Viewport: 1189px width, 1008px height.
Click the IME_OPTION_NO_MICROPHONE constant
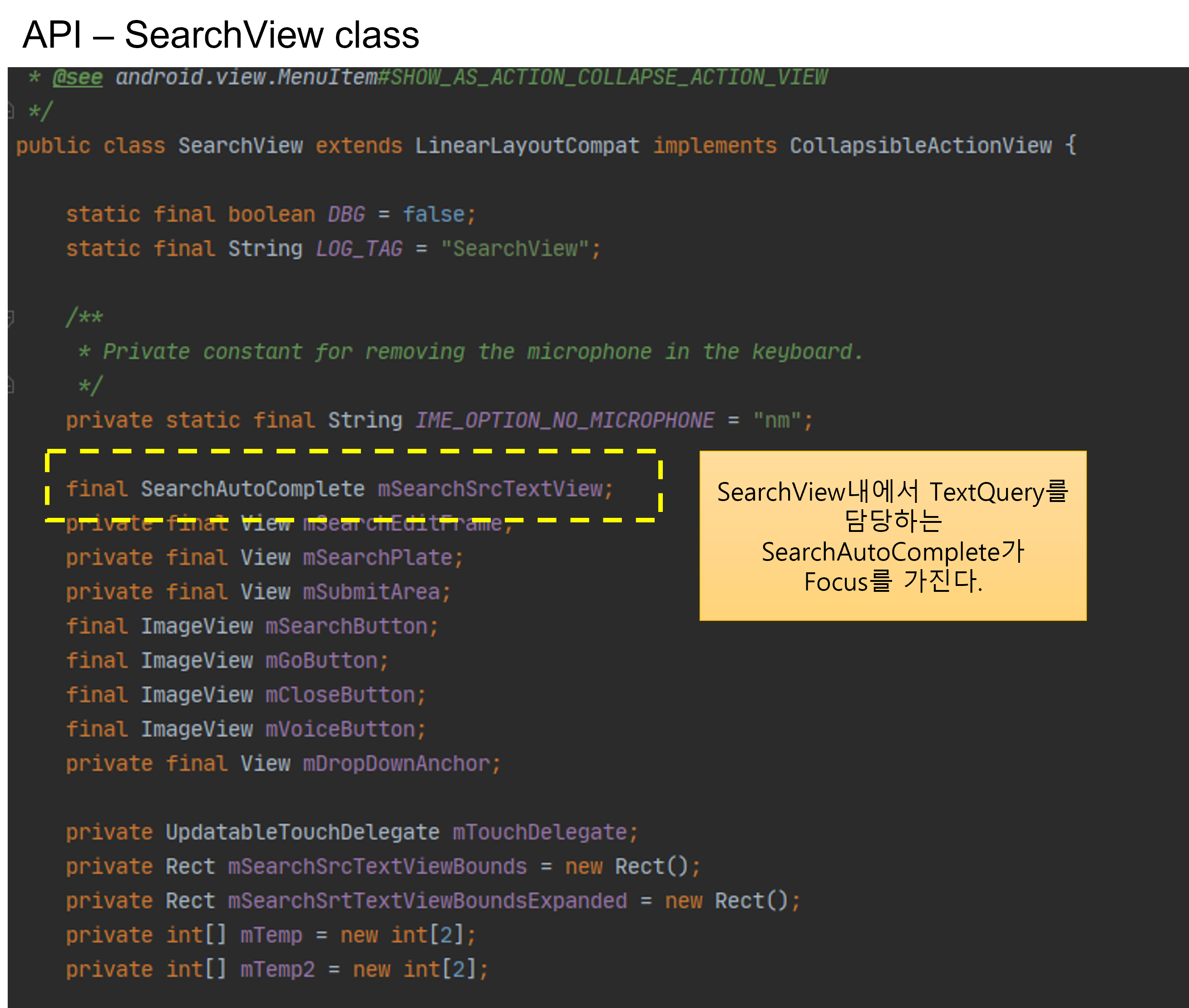[564, 421]
